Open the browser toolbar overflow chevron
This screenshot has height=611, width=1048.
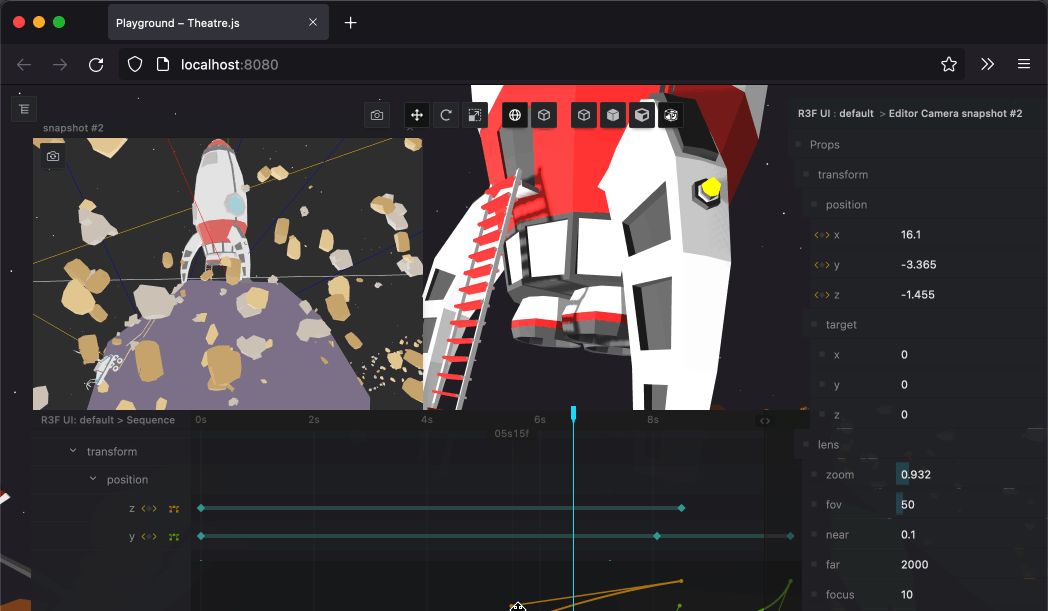click(987, 64)
